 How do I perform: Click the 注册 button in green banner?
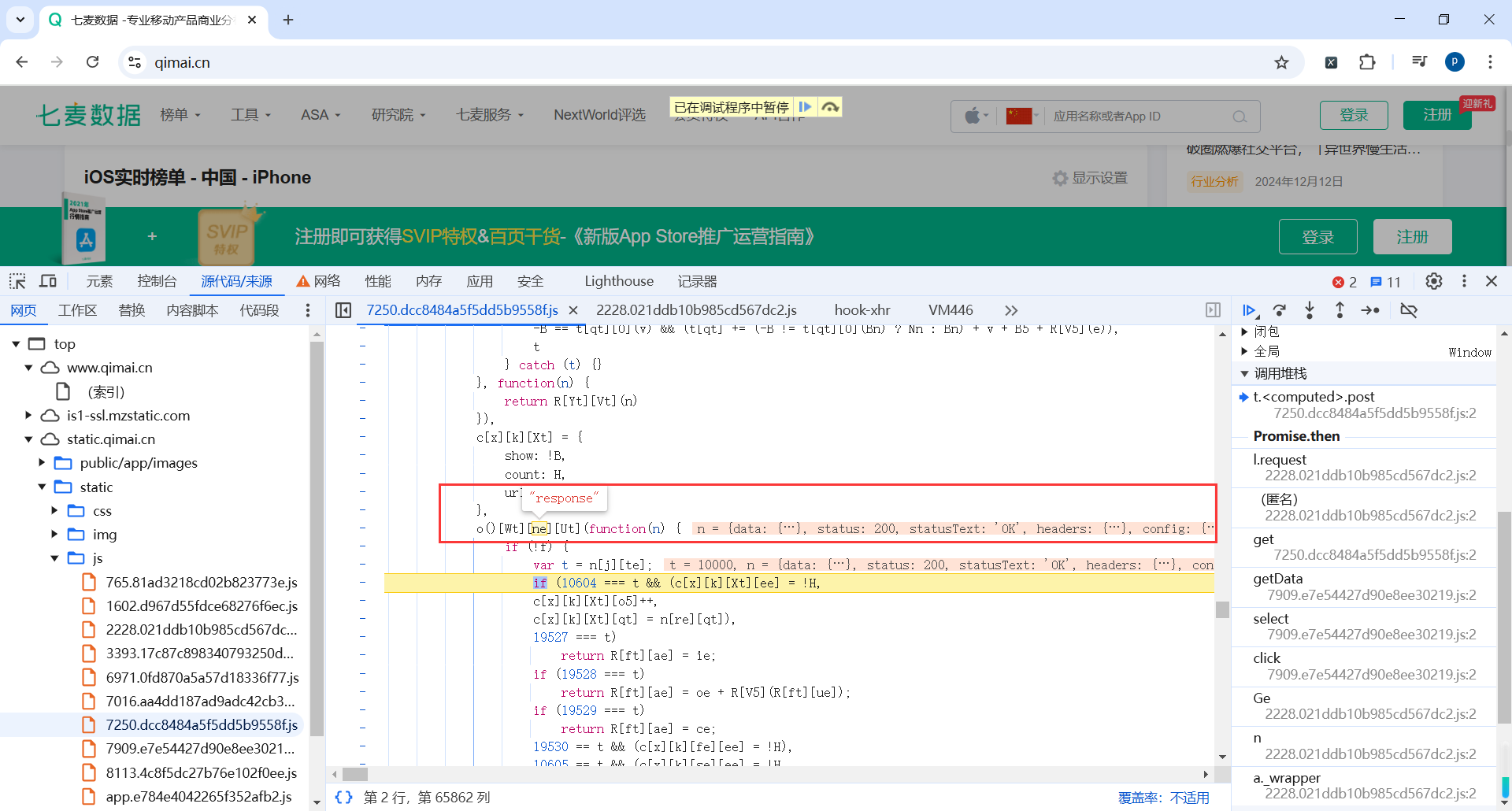[1413, 236]
